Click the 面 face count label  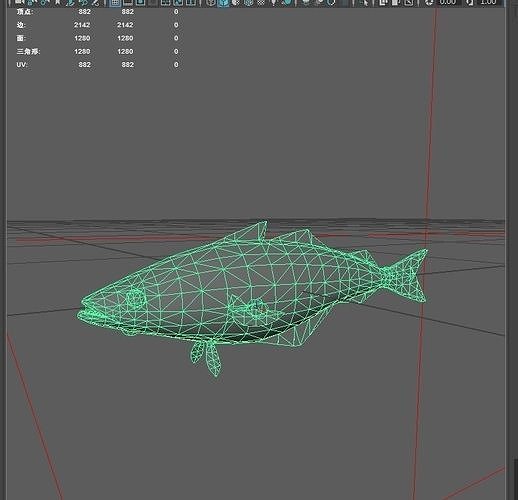click(21, 38)
